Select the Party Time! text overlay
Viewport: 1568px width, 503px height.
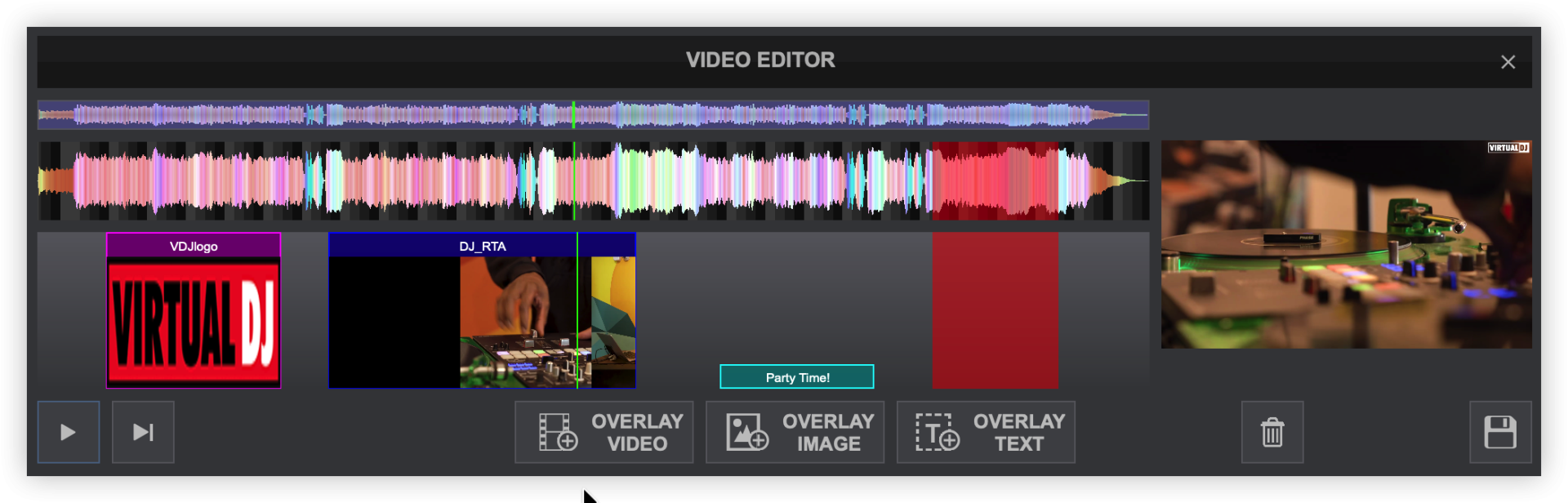pyautogui.click(x=796, y=377)
